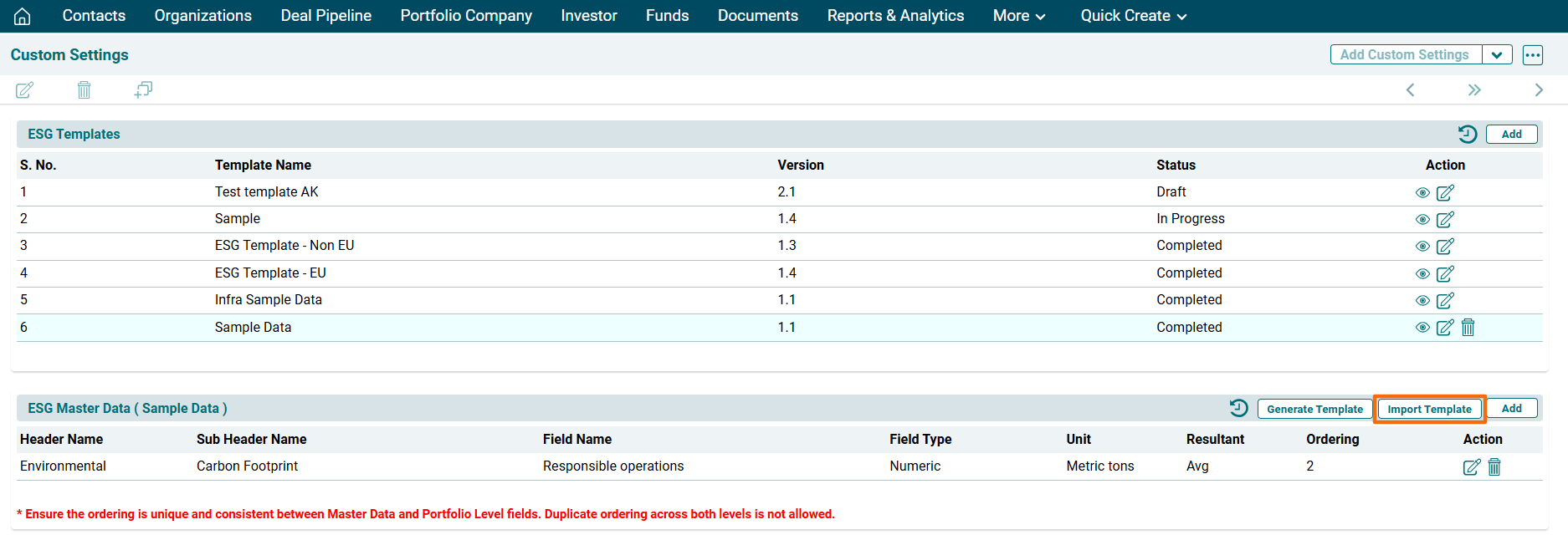
Task: Open the three-dot more options button
Action: click(x=1532, y=55)
